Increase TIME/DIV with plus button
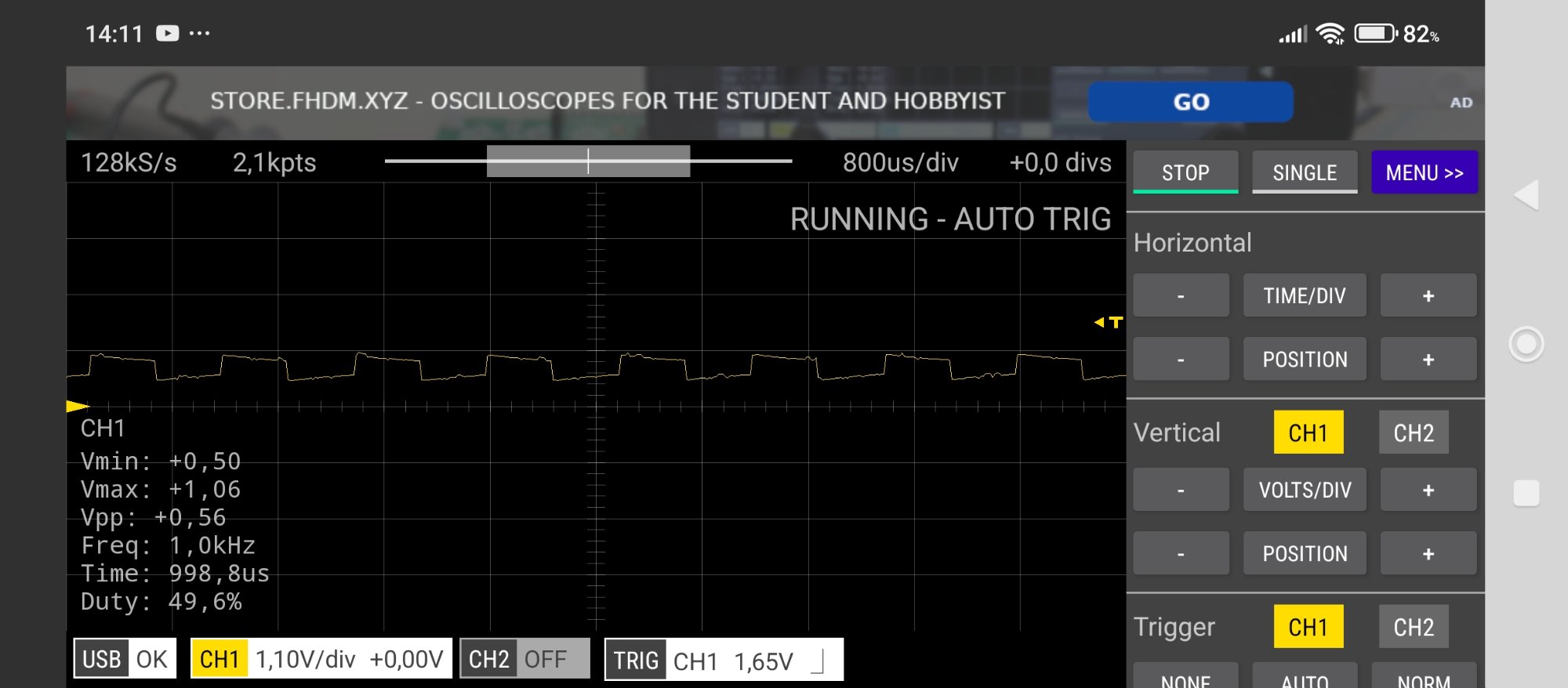 pyautogui.click(x=1428, y=295)
